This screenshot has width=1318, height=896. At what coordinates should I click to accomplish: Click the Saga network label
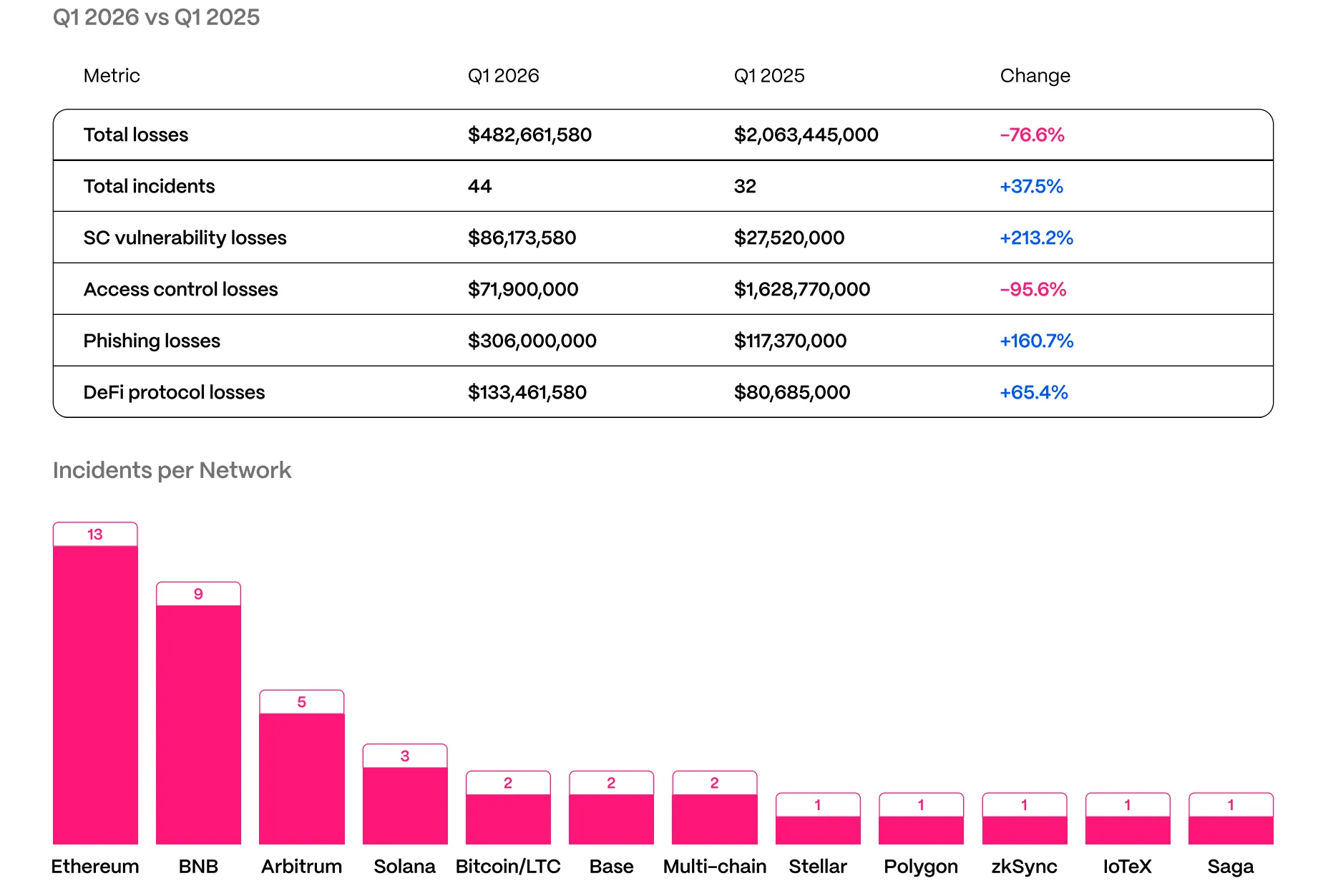tap(1231, 866)
